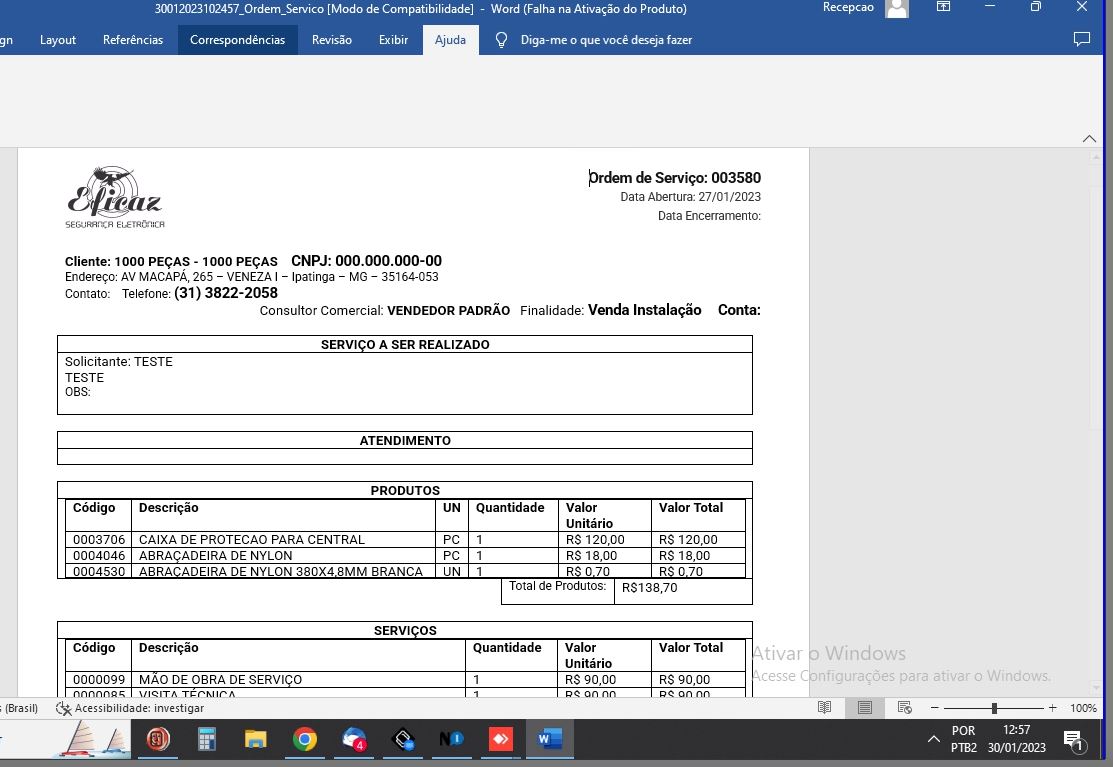This screenshot has height=767, width=1113.
Task: Click the product code 0004046 cell
Action: (x=99, y=556)
